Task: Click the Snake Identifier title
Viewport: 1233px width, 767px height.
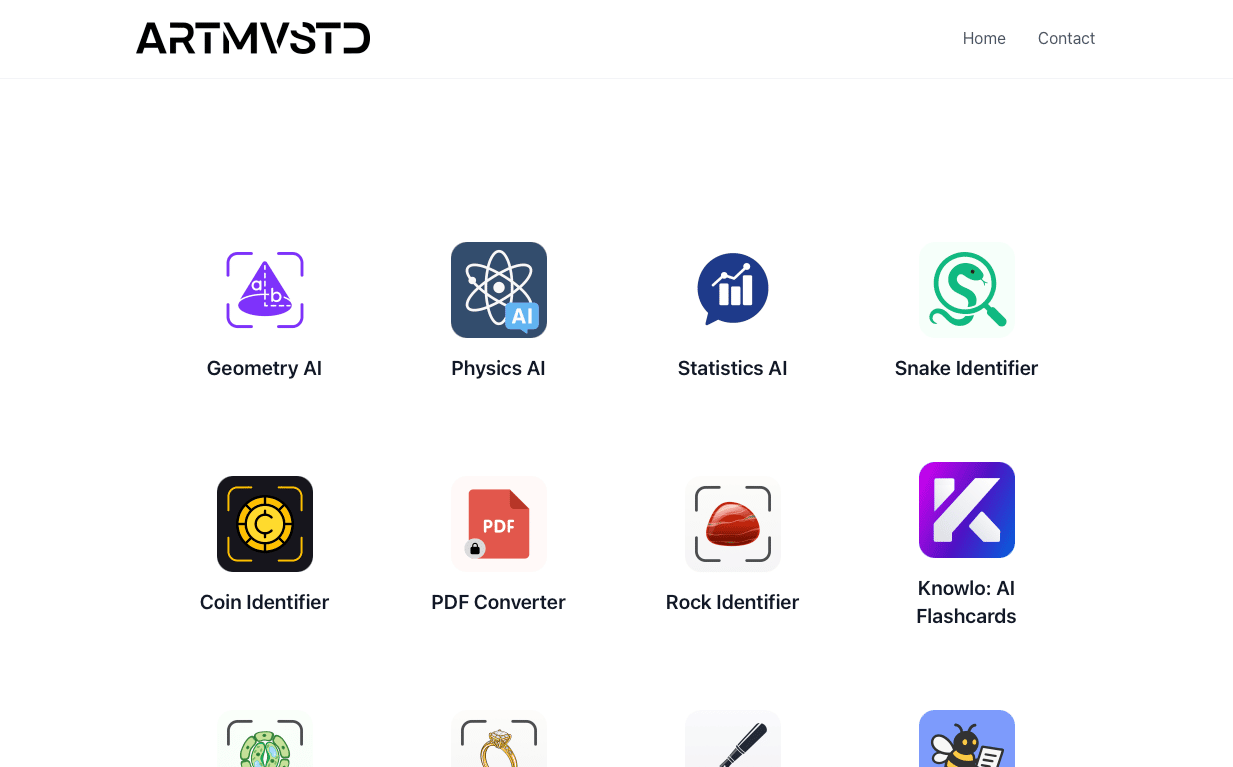Action: pyautogui.click(x=966, y=368)
